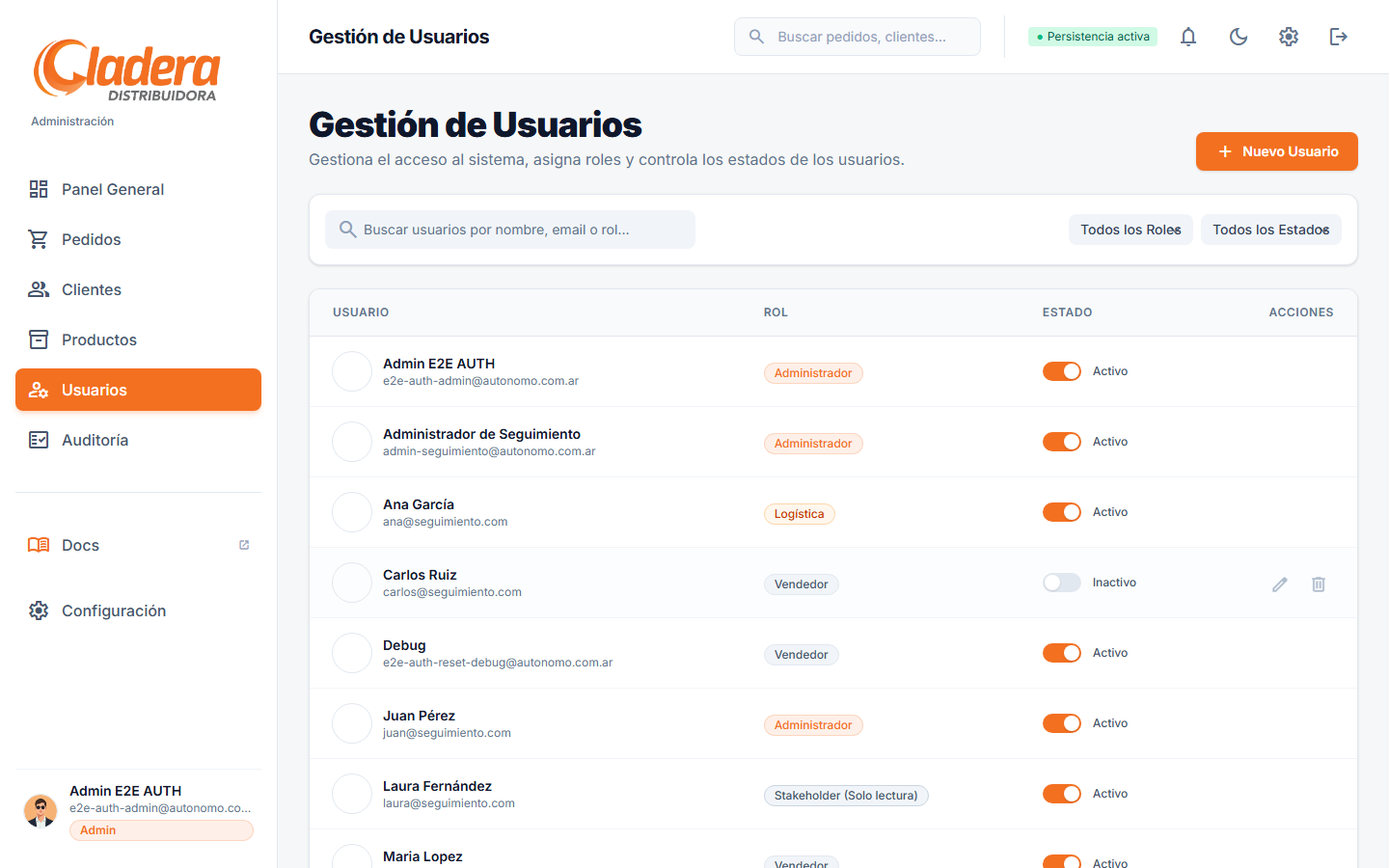1389x868 pixels.
Task: Toggle dark mode with the moon icon
Action: [x=1239, y=36]
